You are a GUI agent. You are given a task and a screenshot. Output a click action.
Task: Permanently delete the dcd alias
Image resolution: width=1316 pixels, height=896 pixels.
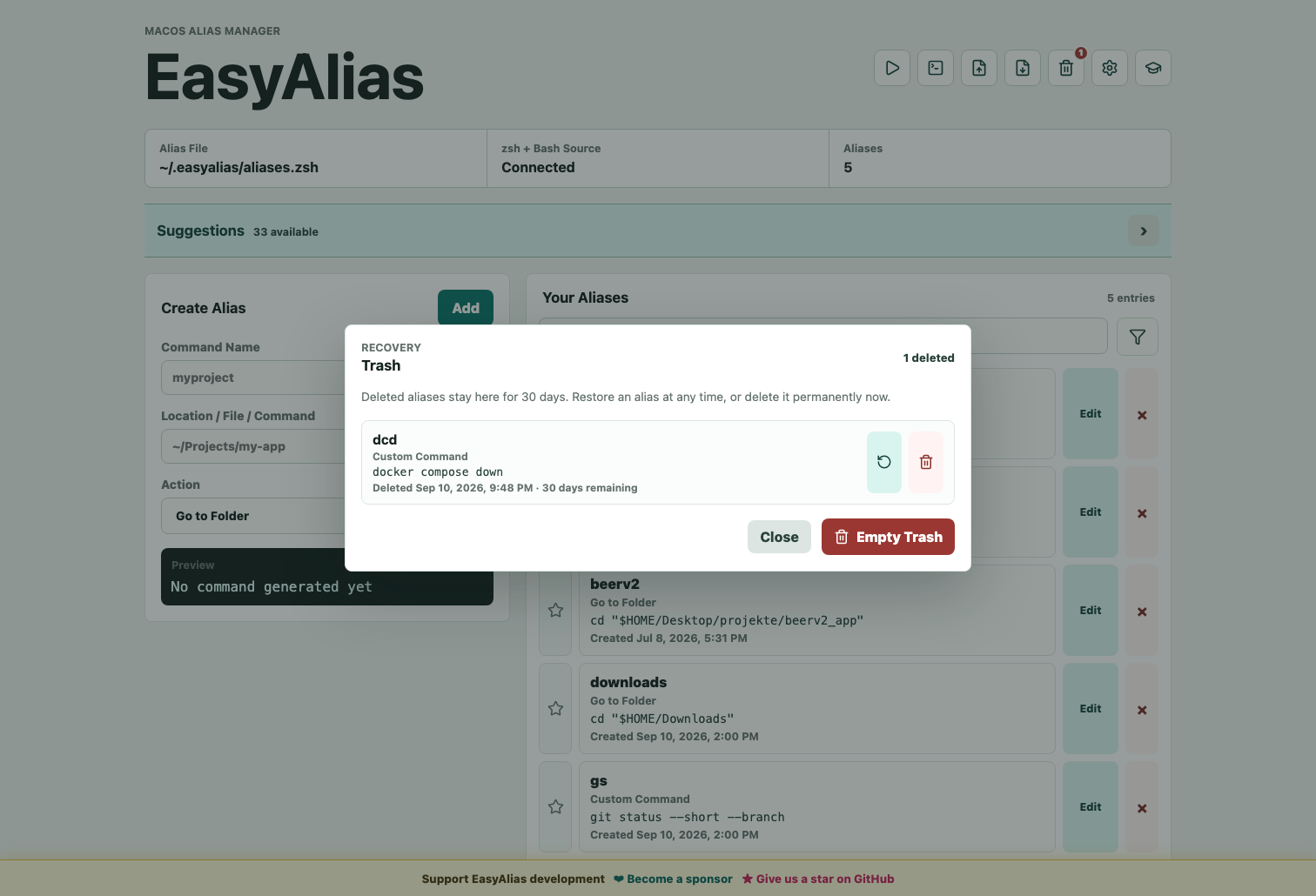point(926,462)
